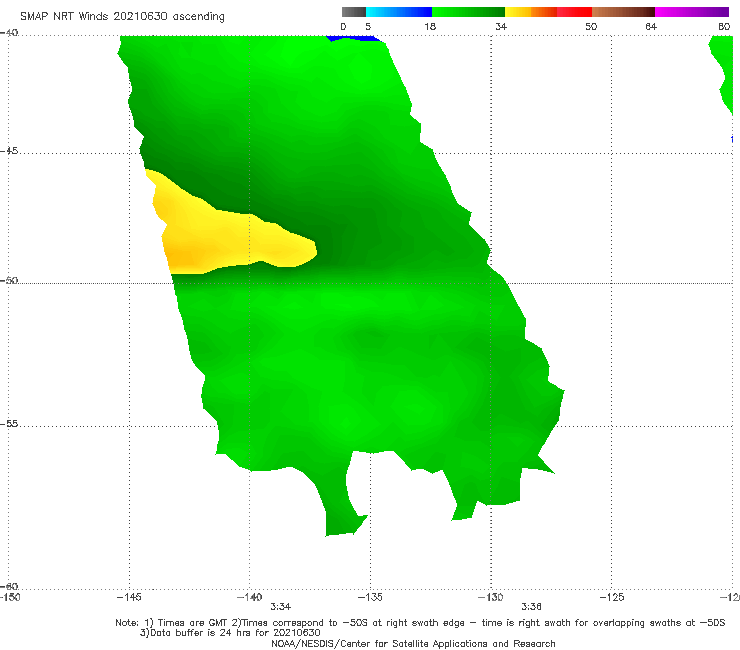The height and width of the screenshot is (650, 740).
Task: Click the color bar label '50'
Action: [591, 26]
